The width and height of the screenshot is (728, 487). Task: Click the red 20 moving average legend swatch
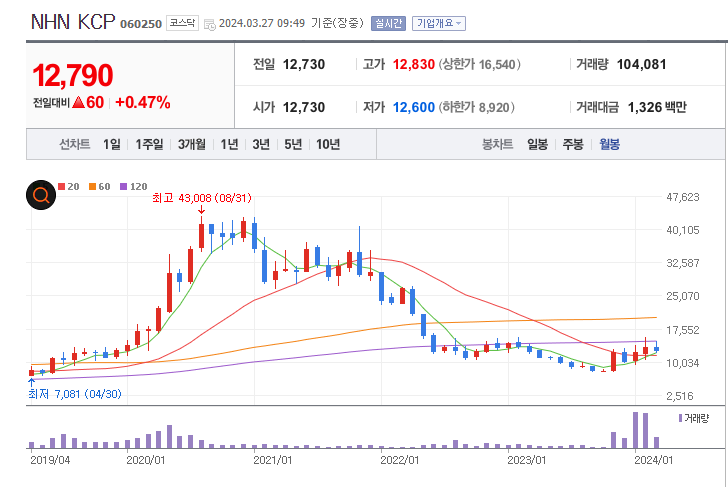(x=61, y=187)
